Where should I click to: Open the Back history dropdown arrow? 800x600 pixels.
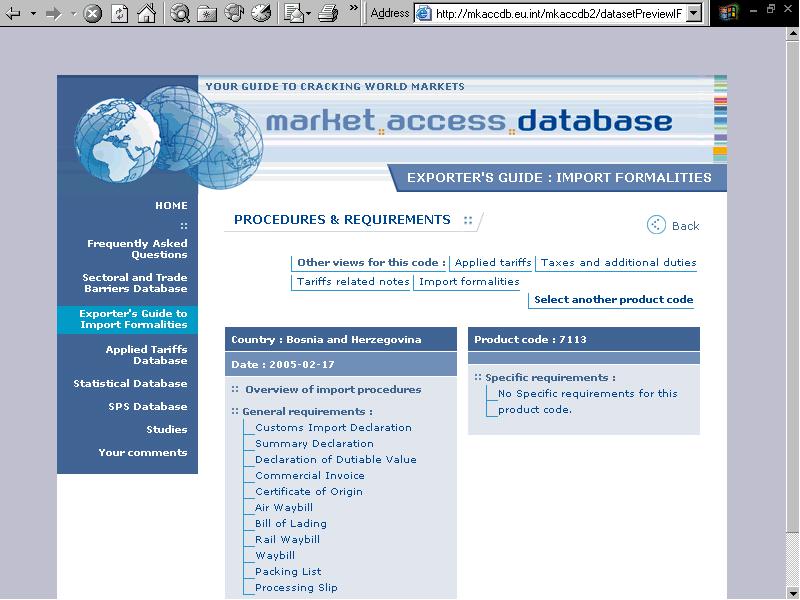pyautogui.click(x=33, y=13)
